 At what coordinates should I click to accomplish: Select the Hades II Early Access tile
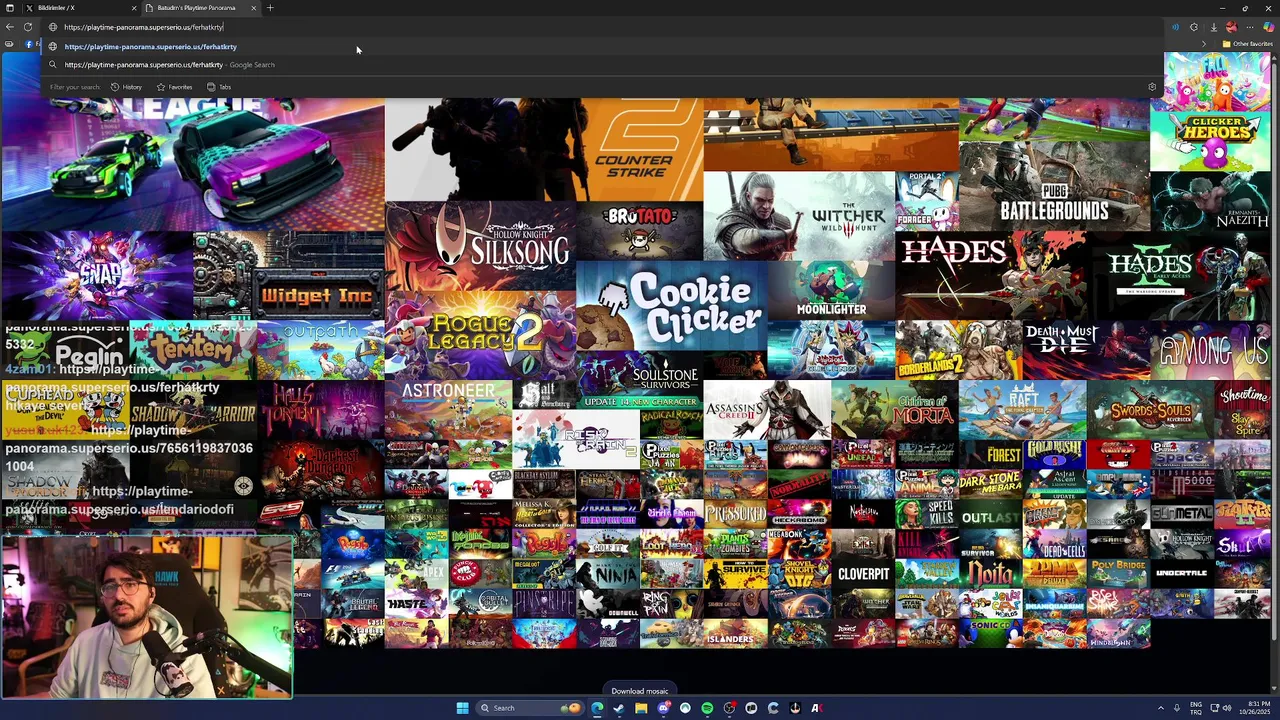(x=1179, y=276)
